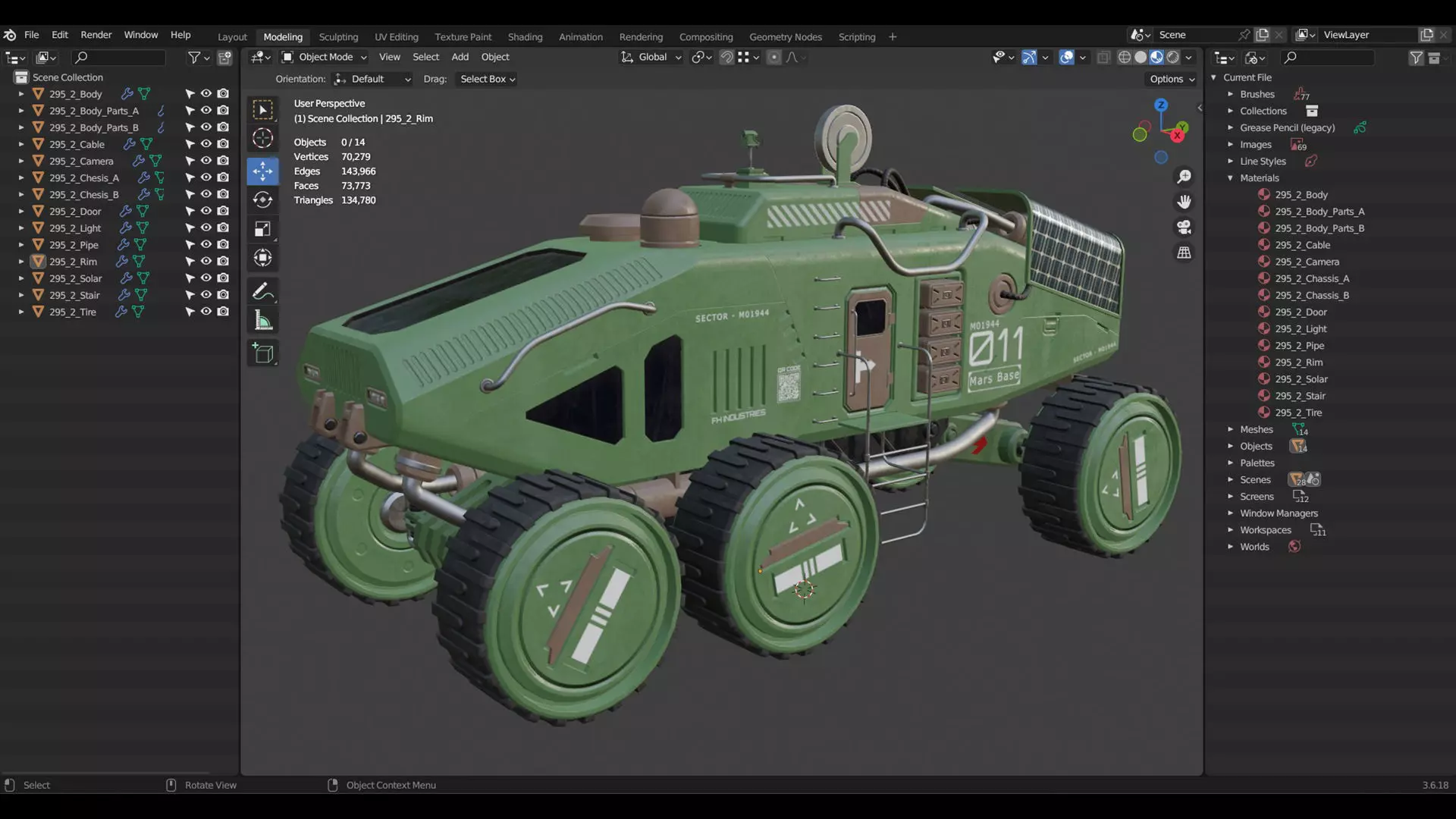
Task: Toggle selectability of 295_2_Pipe
Action: coord(190,245)
